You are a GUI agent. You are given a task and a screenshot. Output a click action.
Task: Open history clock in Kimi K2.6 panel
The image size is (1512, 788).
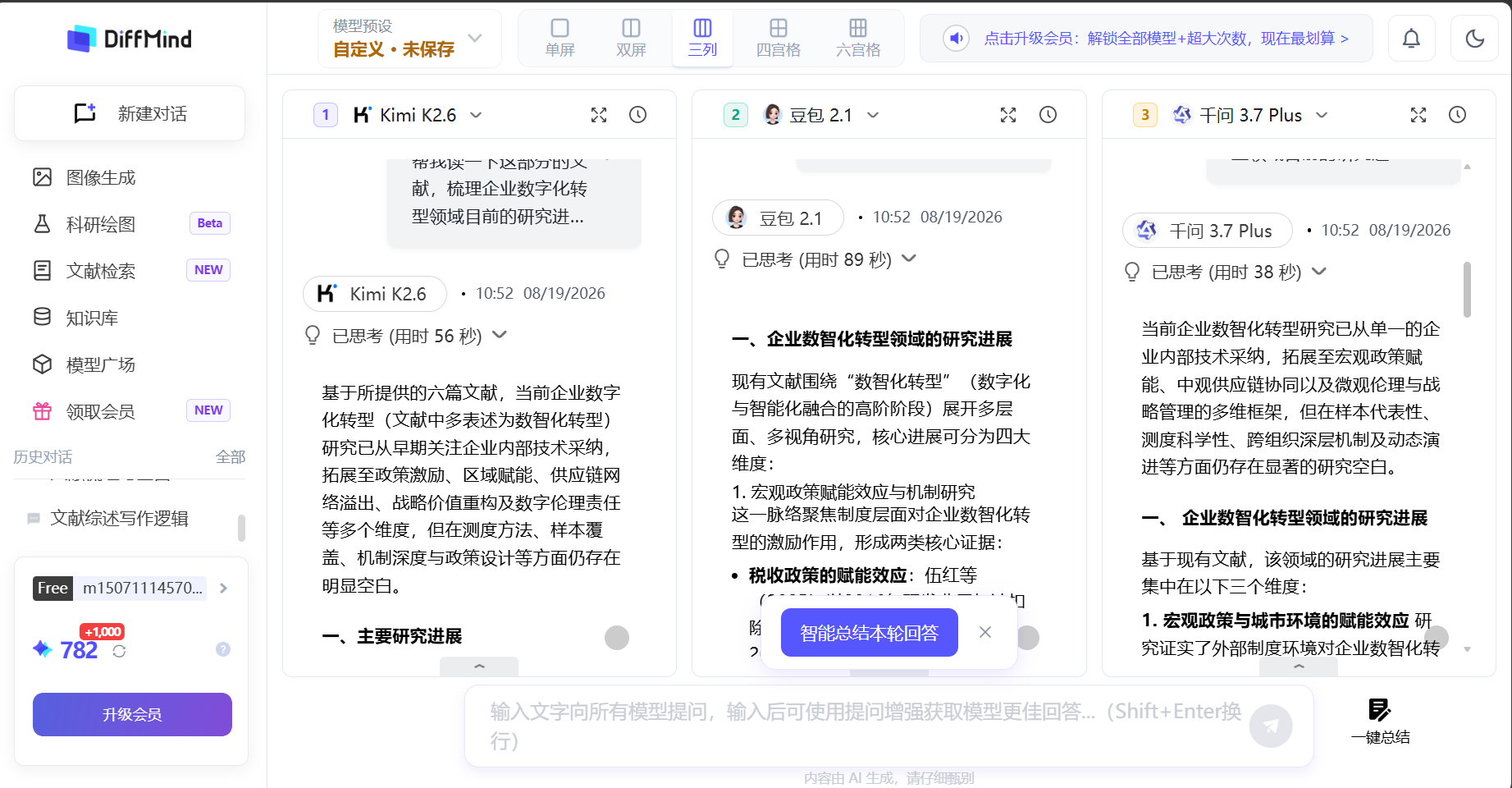(637, 115)
